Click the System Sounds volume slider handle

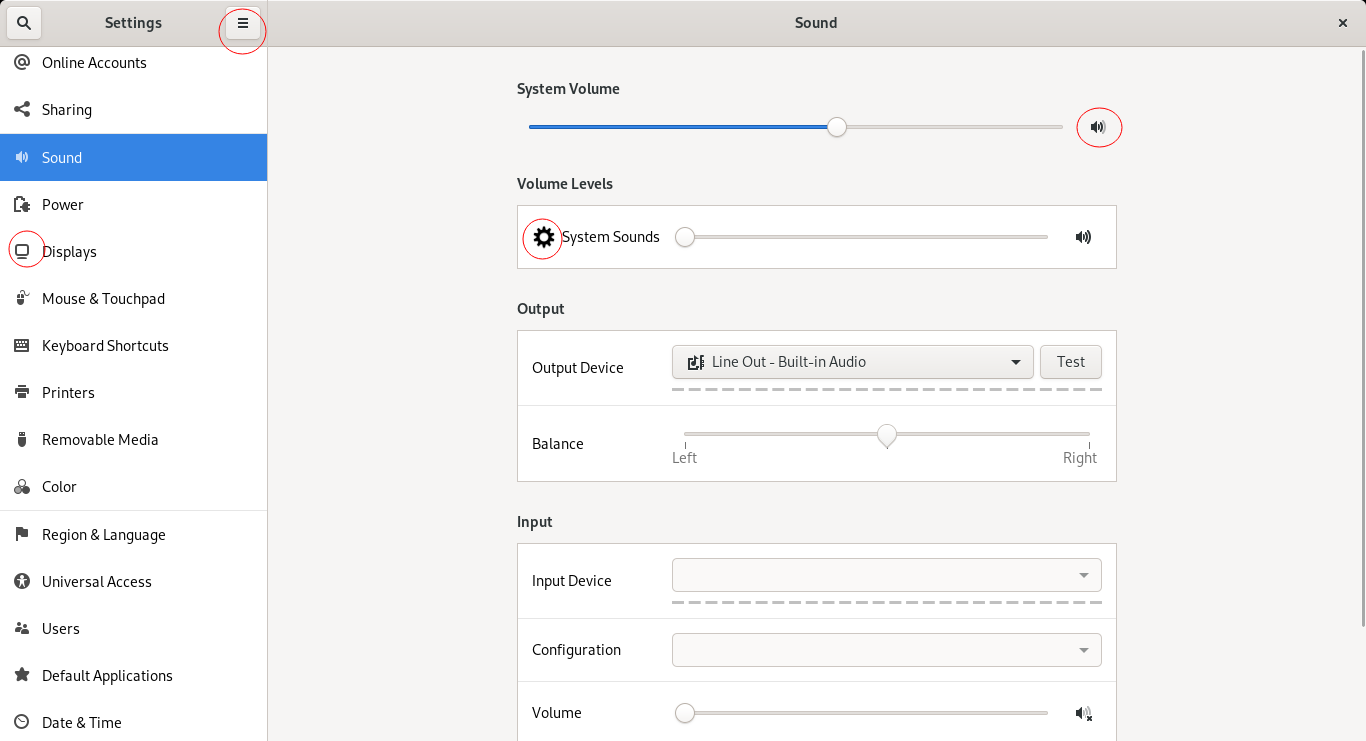click(685, 237)
